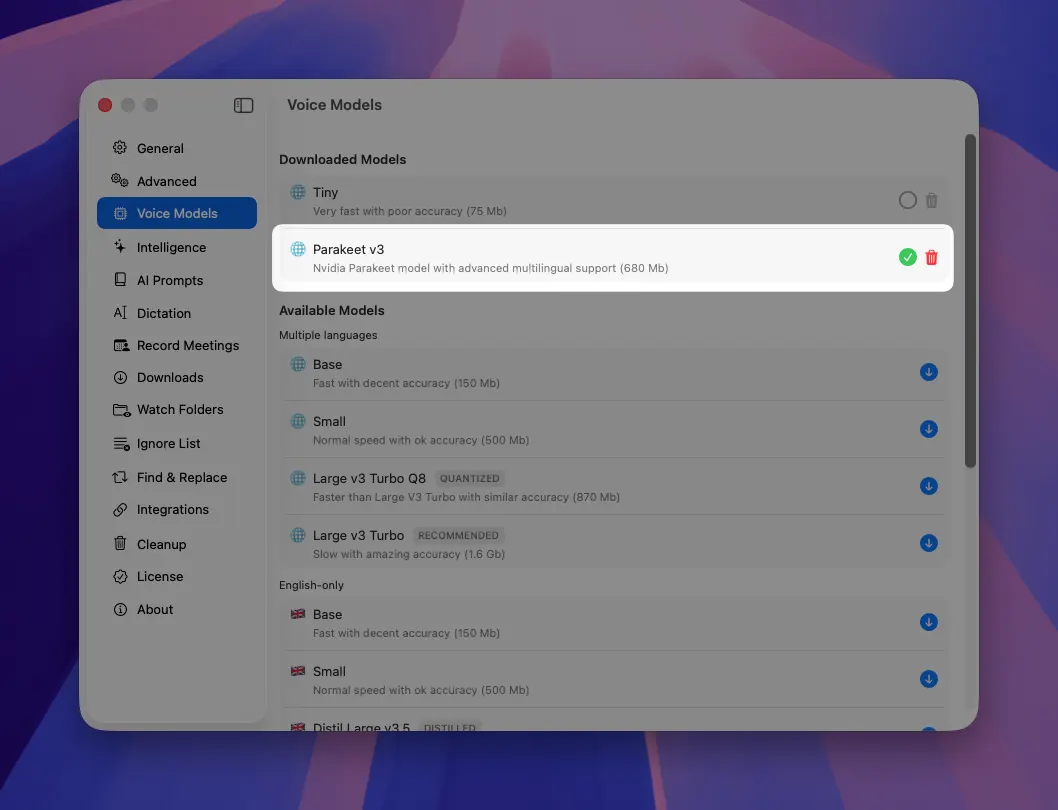This screenshot has width=1058, height=810.
Task: Open the Watch Folders section
Action: click(177, 410)
